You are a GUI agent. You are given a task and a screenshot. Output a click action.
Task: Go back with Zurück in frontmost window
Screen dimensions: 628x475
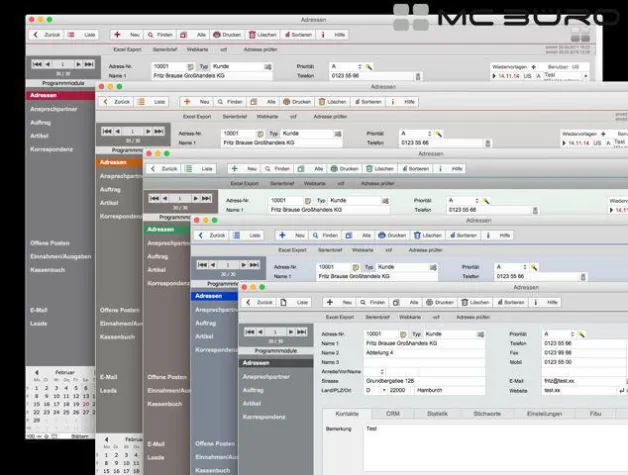click(x=255, y=302)
